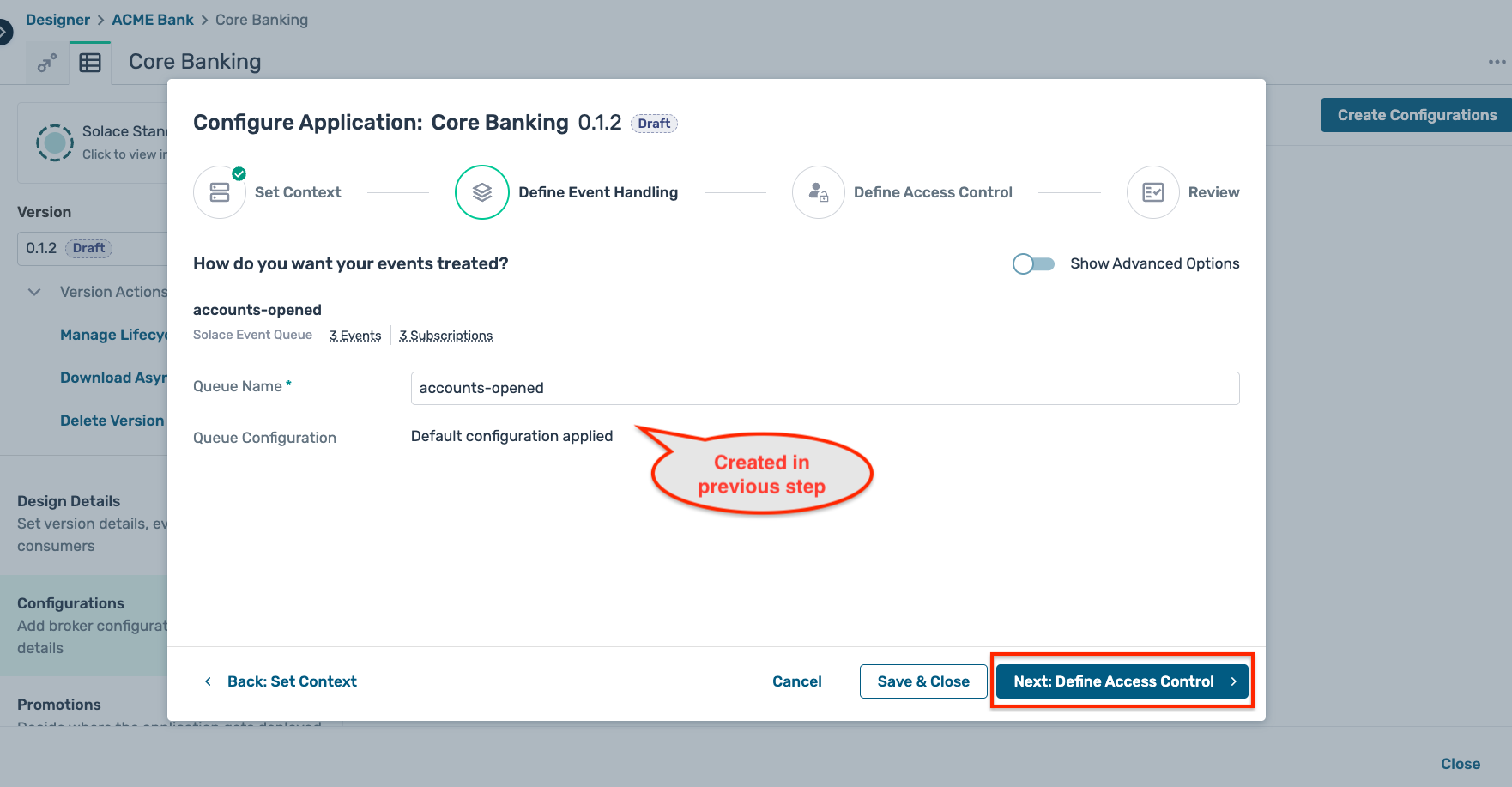
Task: Switch to the table view tab
Action: pyautogui.click(x=91, y=62)
